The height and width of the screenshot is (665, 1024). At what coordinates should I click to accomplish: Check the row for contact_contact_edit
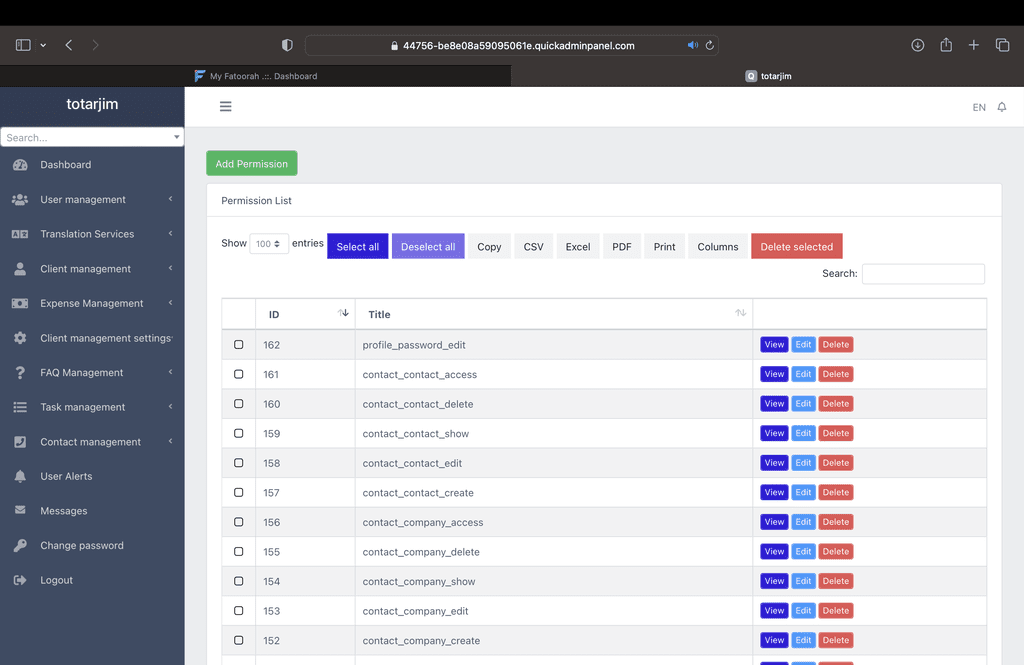point(238,462)
